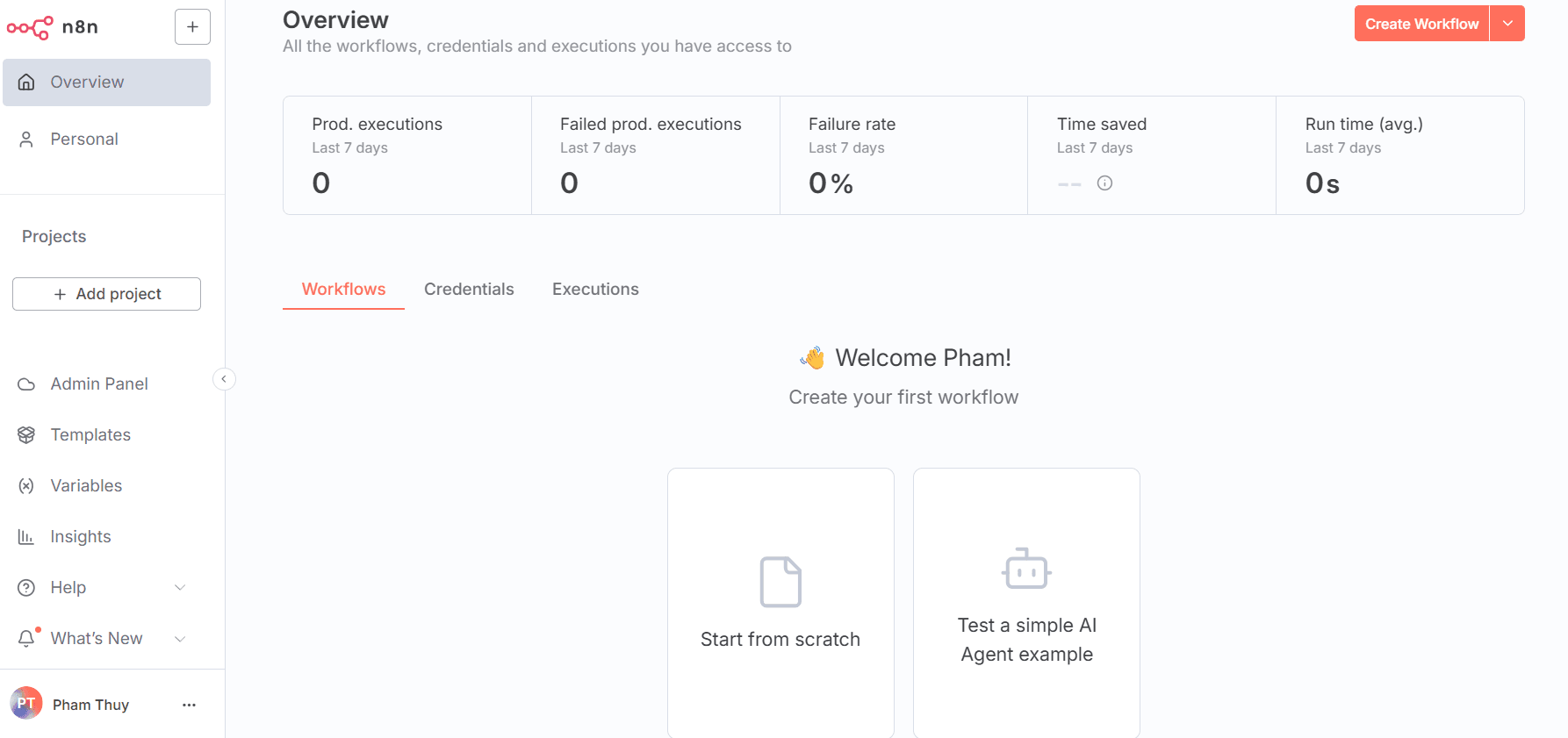Switch to the Executions tab
The width and height of the screenshot is (1568, 738).
595,290
